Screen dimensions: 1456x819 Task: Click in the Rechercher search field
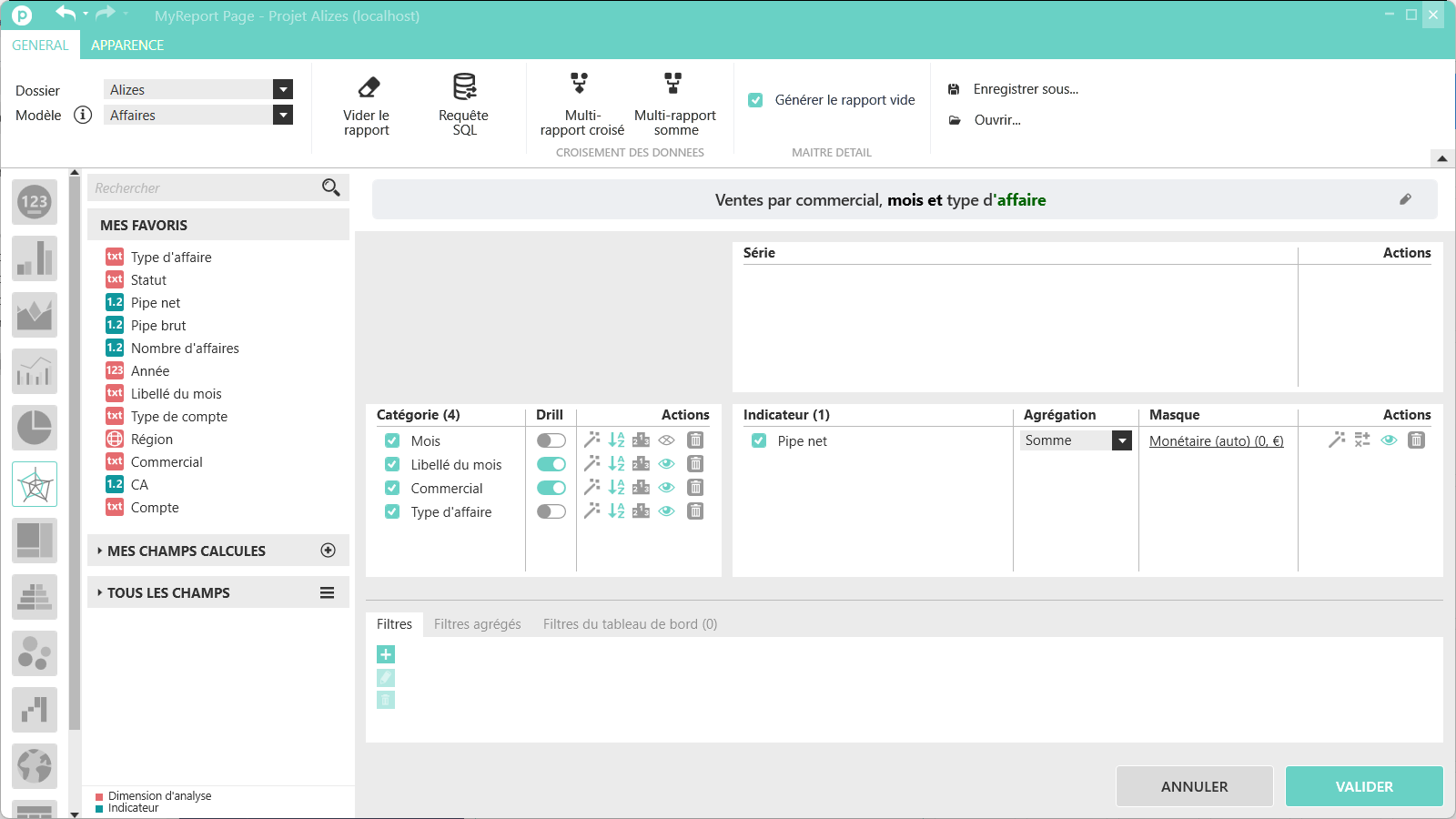(x=205, y=188)
